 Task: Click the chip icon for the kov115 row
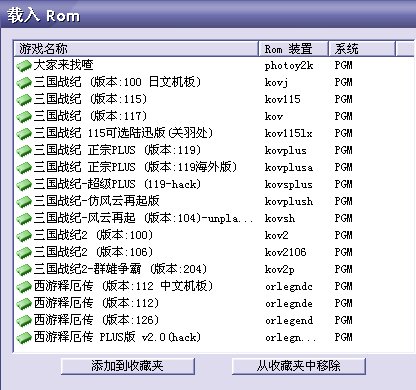tap(24, 100)
